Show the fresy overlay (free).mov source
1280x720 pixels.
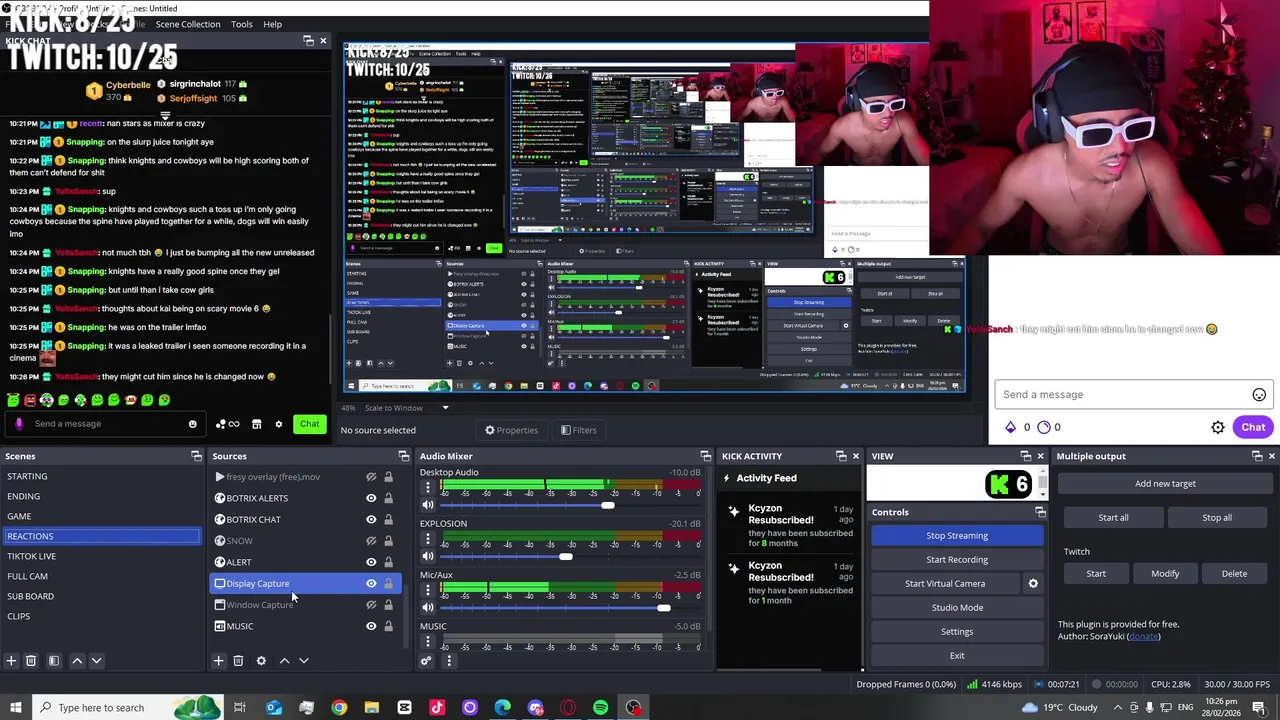pyautogui.click(x=371, y=477)
